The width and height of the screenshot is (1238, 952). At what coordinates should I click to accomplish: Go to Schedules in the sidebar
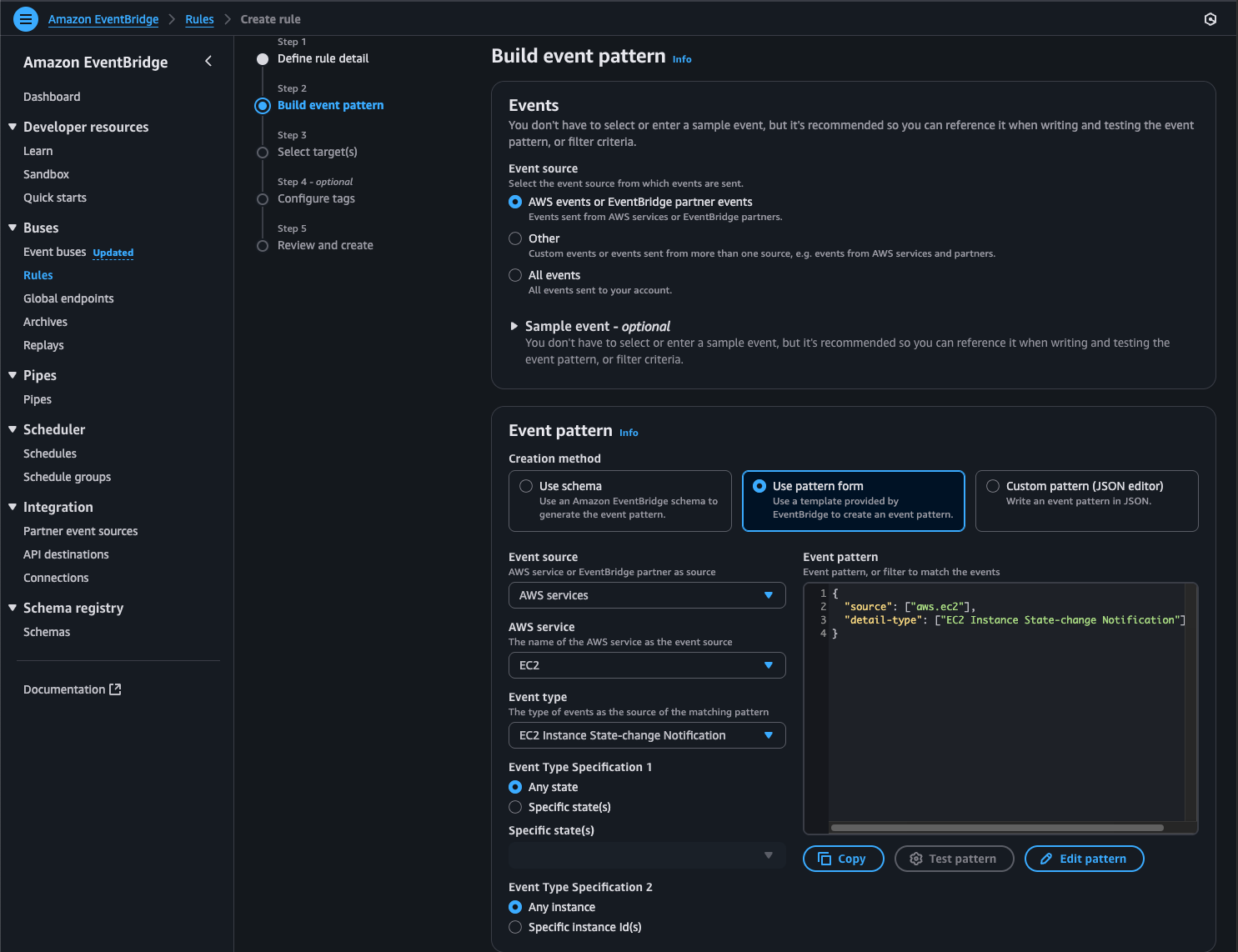(x=50, y=453)
